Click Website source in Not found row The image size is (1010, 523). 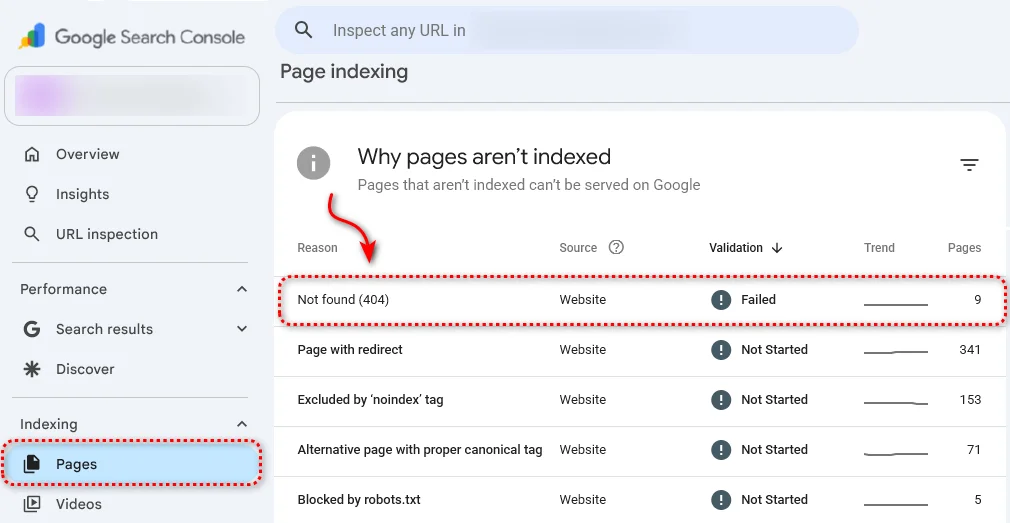(x=582, y=300)
